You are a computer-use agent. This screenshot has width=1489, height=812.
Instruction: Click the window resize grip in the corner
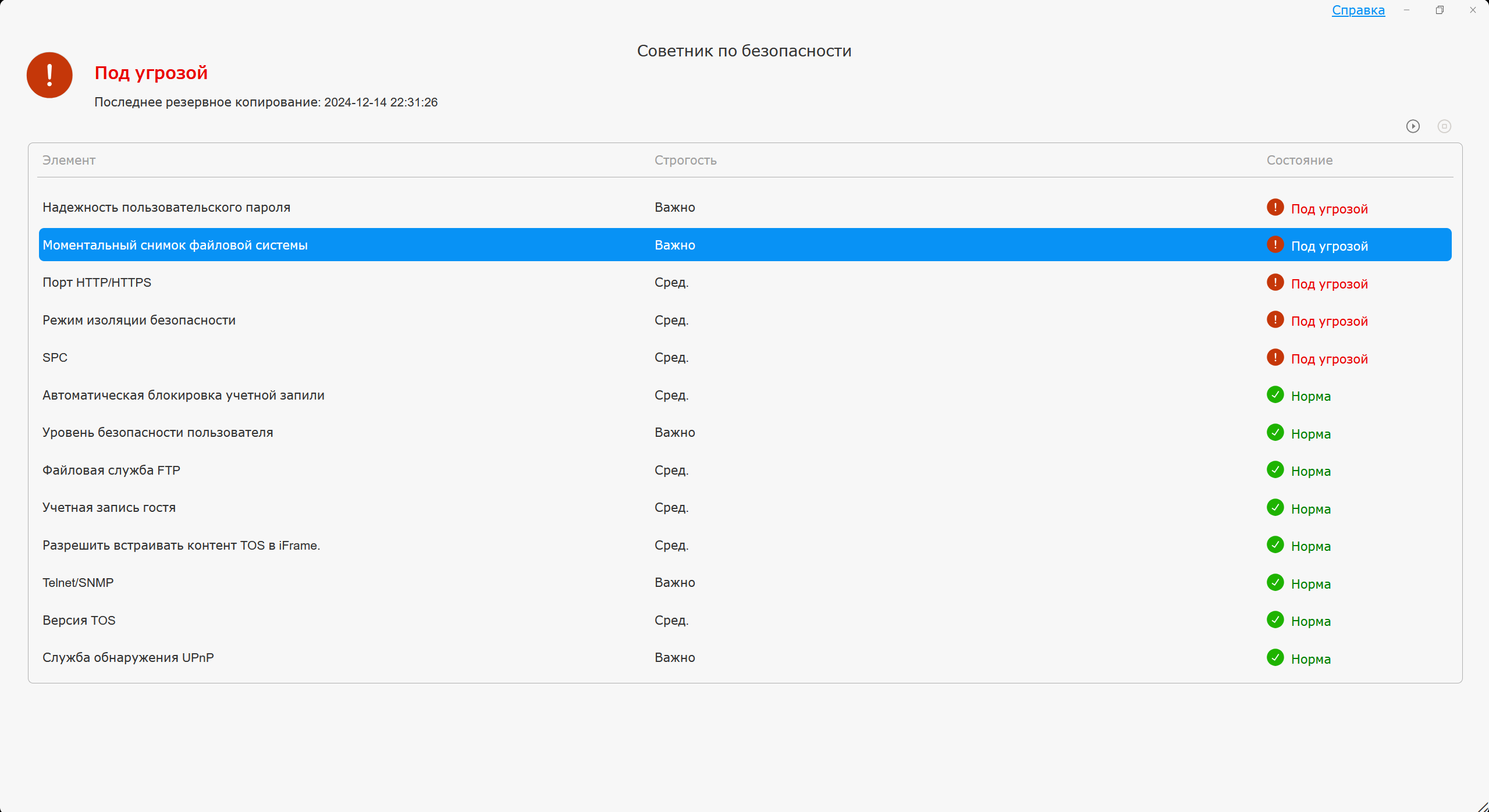tap(1483, 806)
